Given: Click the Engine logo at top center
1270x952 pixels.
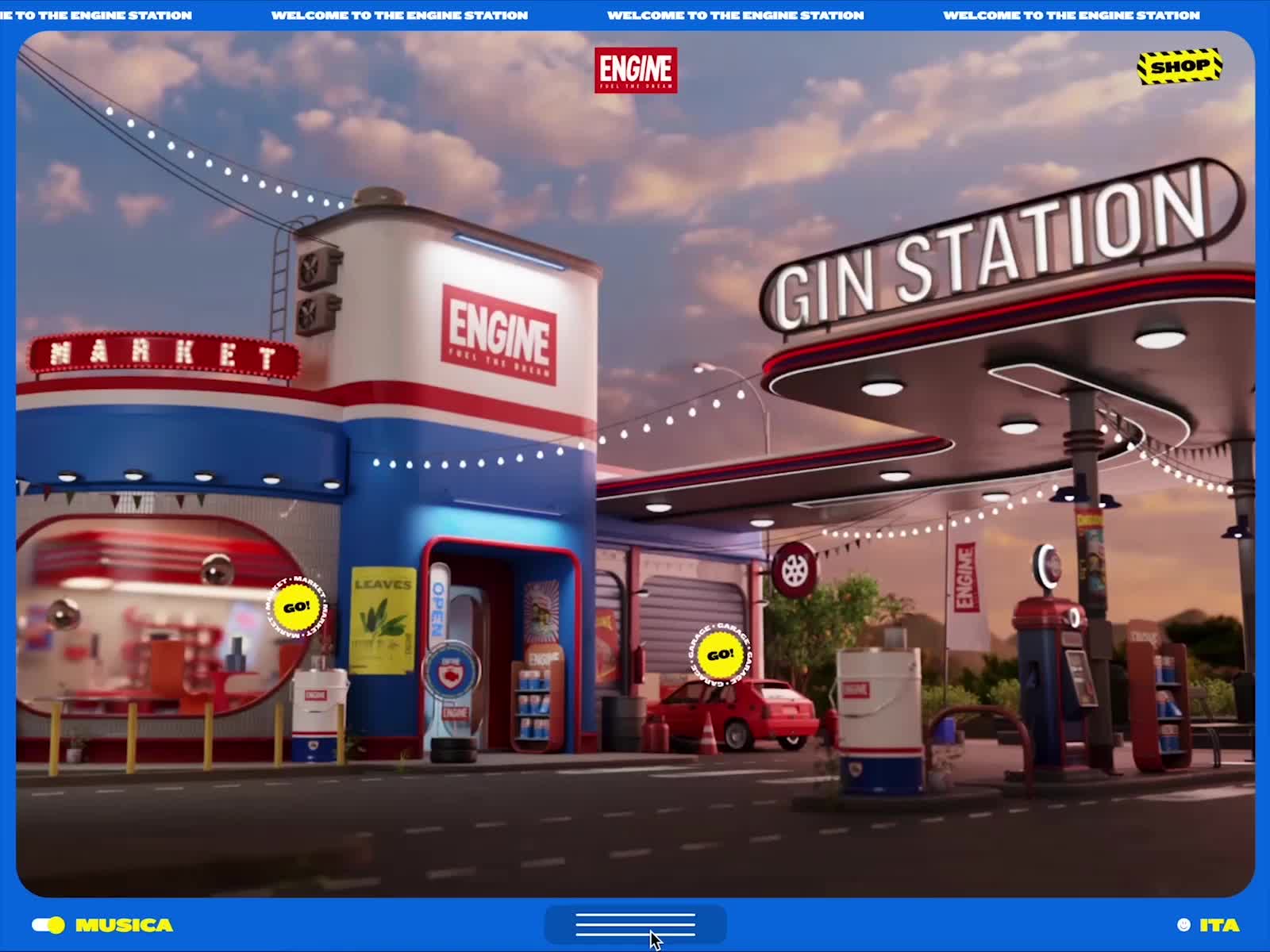Looking at the screenshot, I should pos(636,70).
